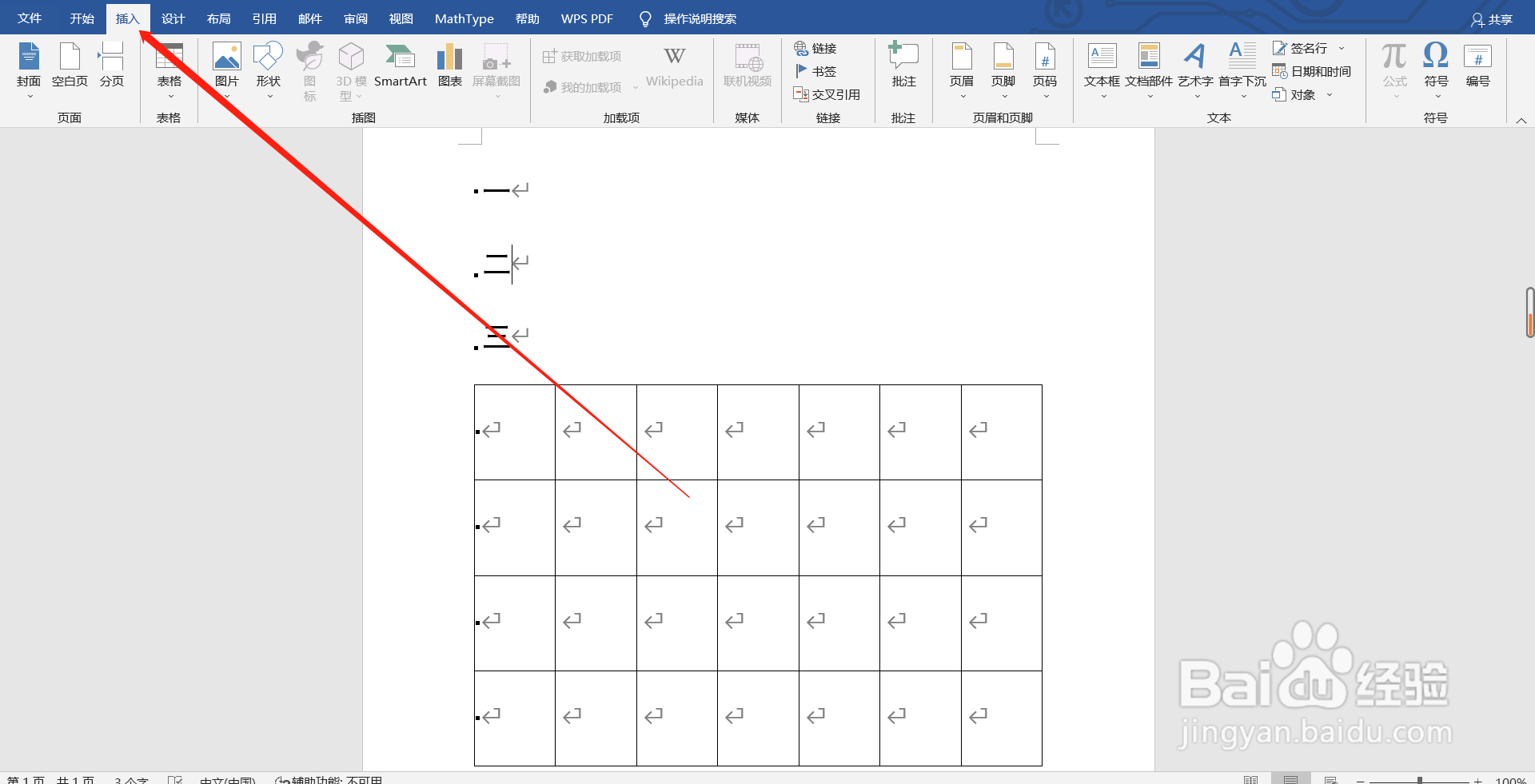This screenshot has width=1535, height=784.
Task: Open the Layout (布局) tab
Action: tap(219, 18)
